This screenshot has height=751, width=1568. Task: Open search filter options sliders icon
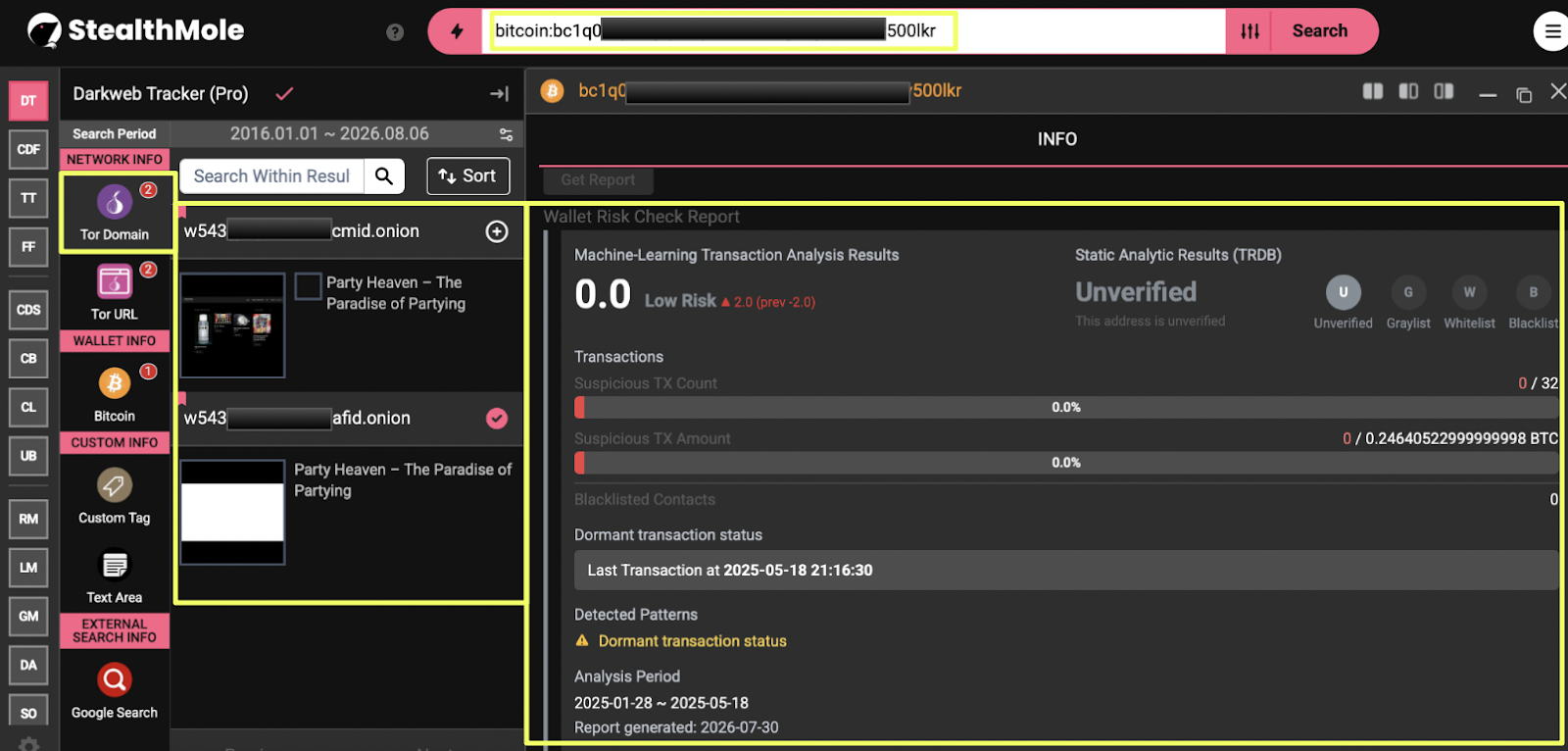(x=1249, y=31)
